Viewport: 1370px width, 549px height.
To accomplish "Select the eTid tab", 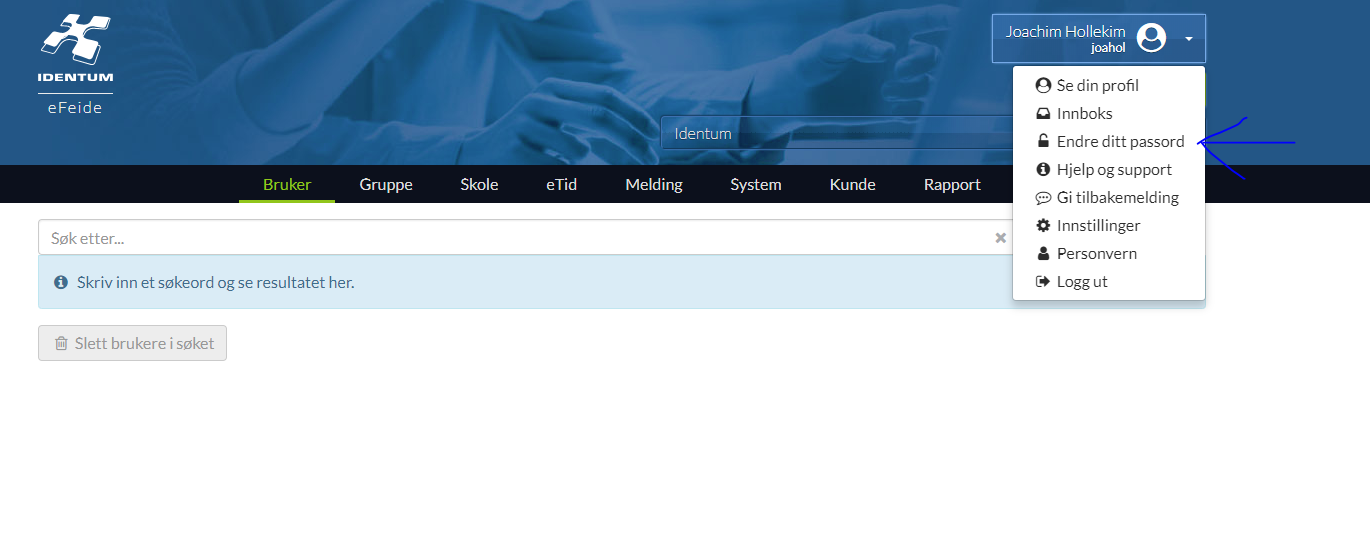I will click(561, 184).
